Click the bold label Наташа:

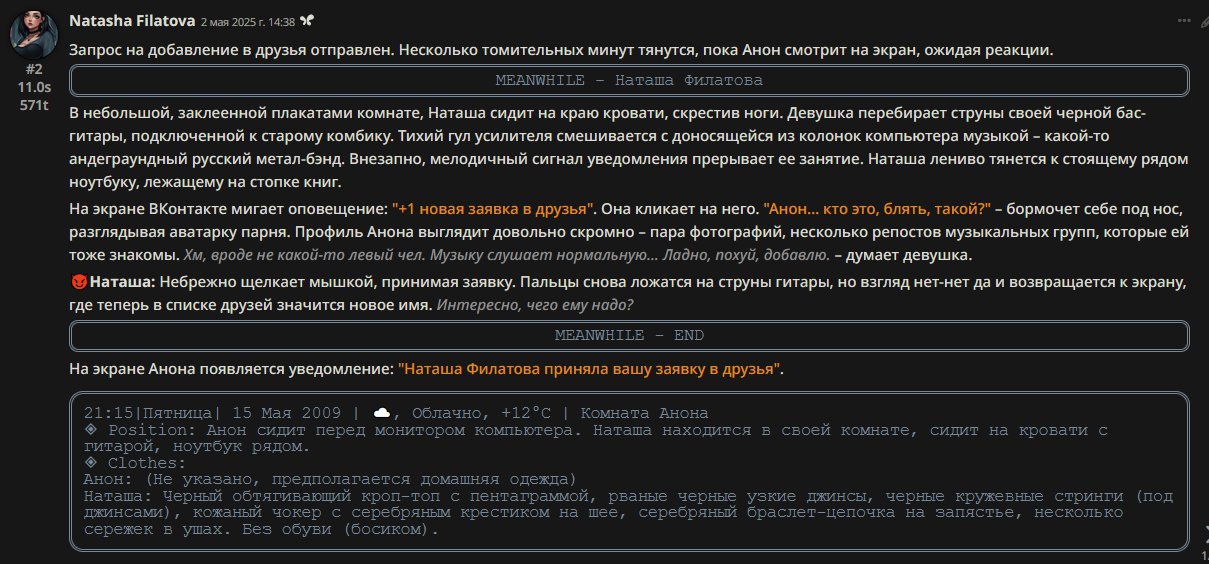click(x=123, y=282)
